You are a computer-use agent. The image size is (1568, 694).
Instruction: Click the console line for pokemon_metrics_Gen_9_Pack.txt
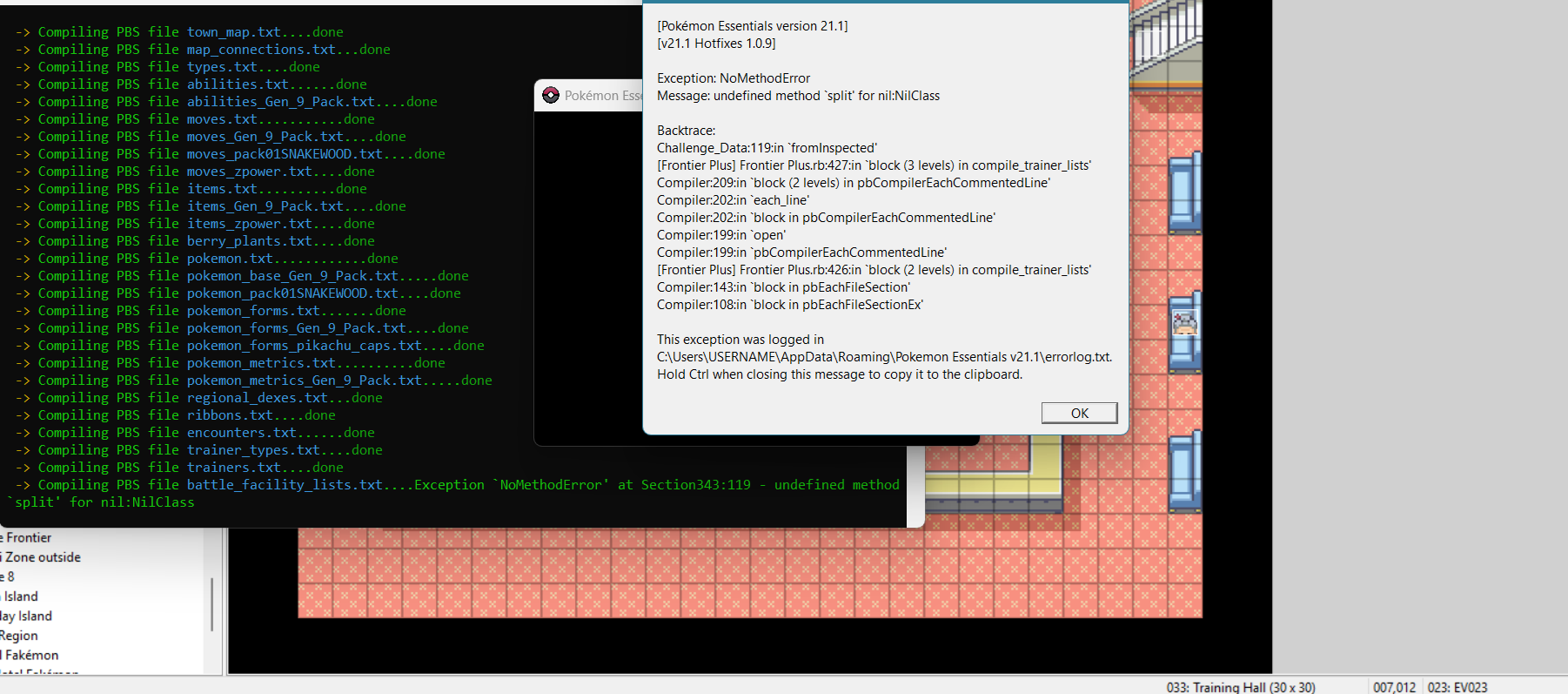pos(254,381)
